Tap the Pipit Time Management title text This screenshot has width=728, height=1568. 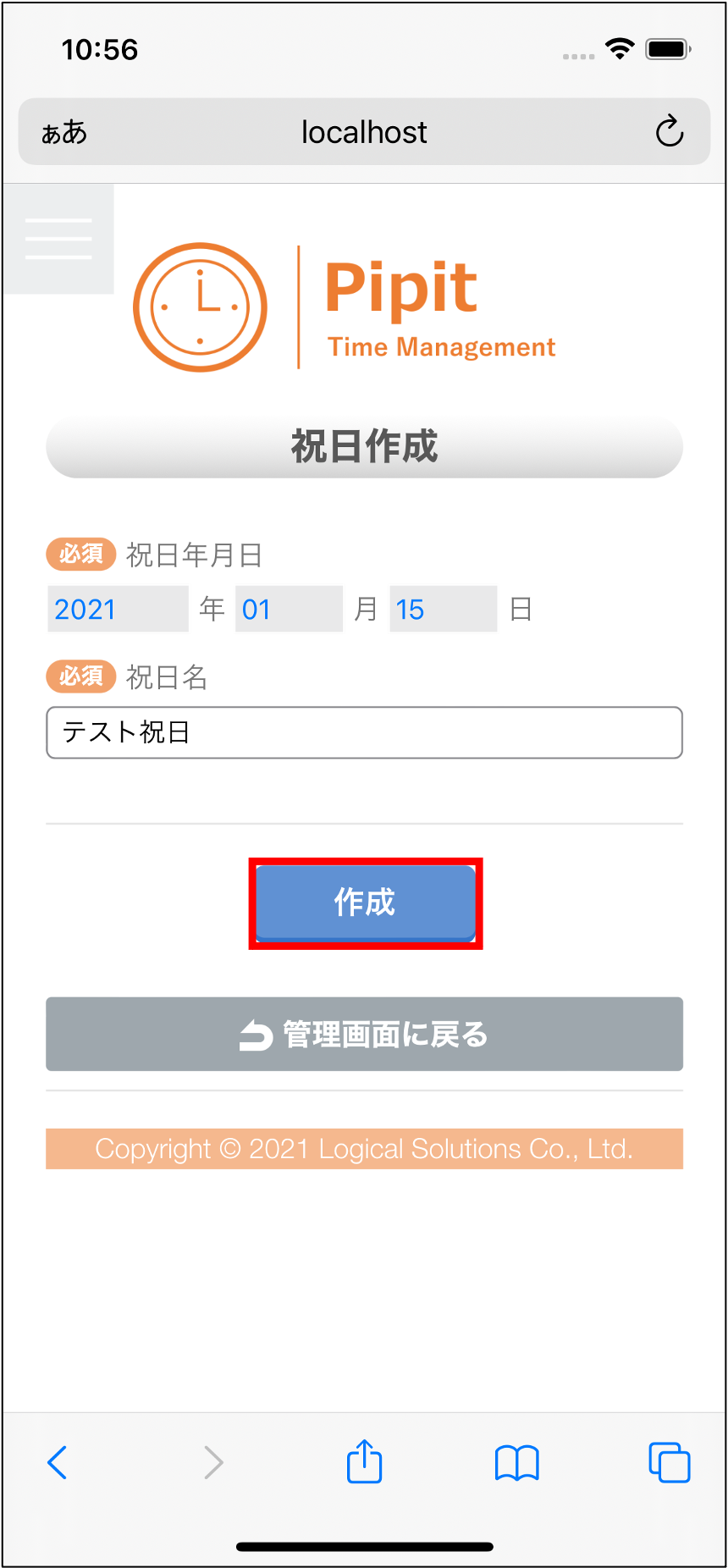coord(440,307)
